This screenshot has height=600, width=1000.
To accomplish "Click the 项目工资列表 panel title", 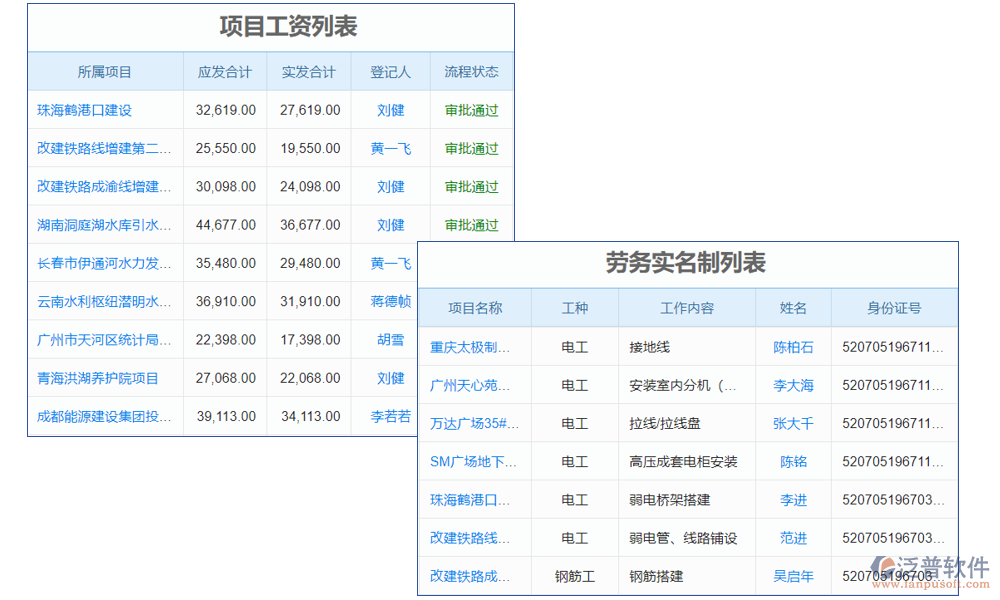I will pos(270,27).
